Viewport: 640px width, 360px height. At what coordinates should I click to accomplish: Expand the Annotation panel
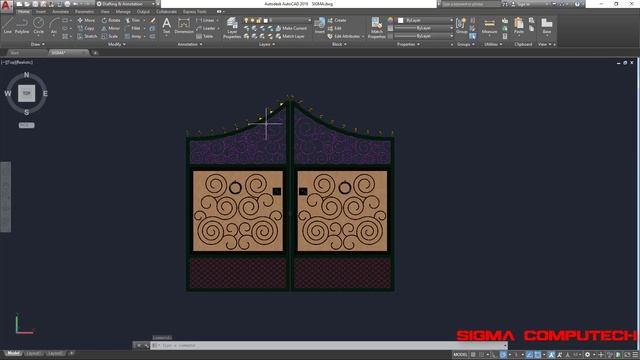tap(189, 44)
